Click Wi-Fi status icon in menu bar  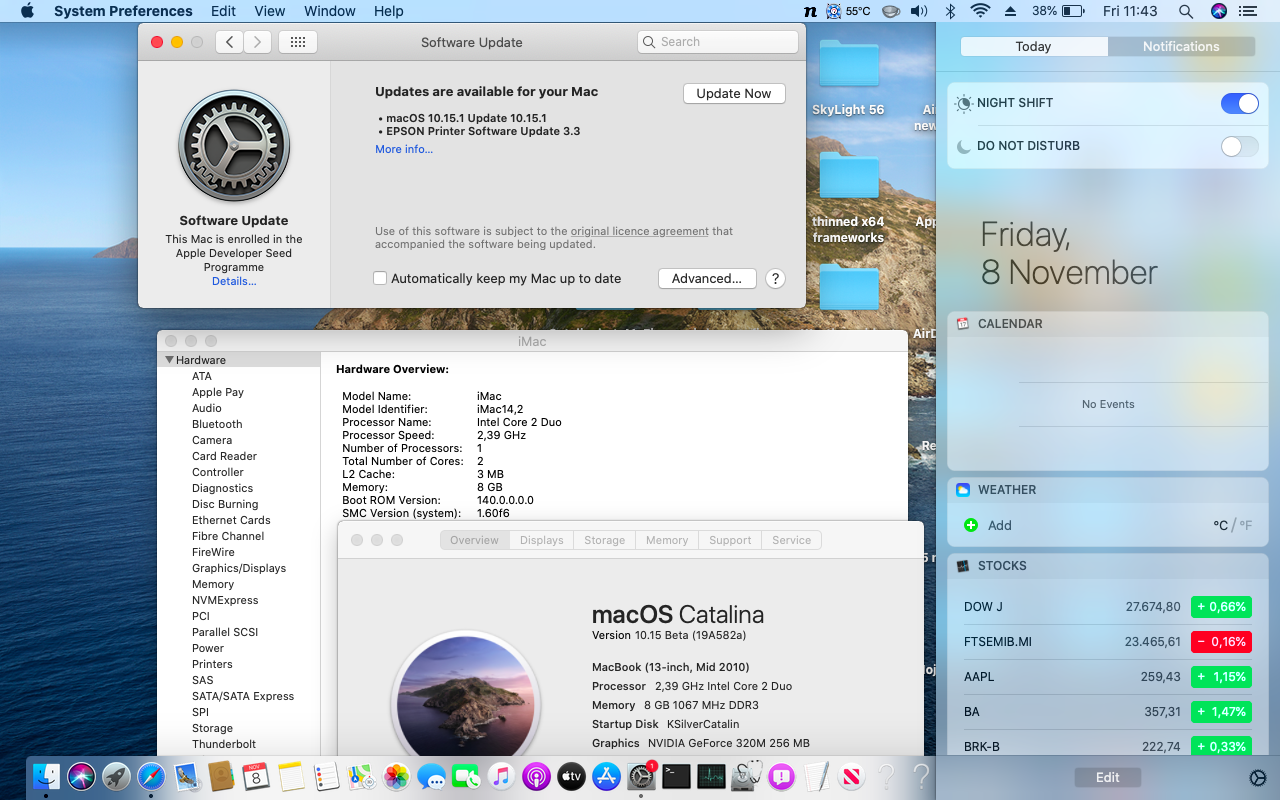980,11
